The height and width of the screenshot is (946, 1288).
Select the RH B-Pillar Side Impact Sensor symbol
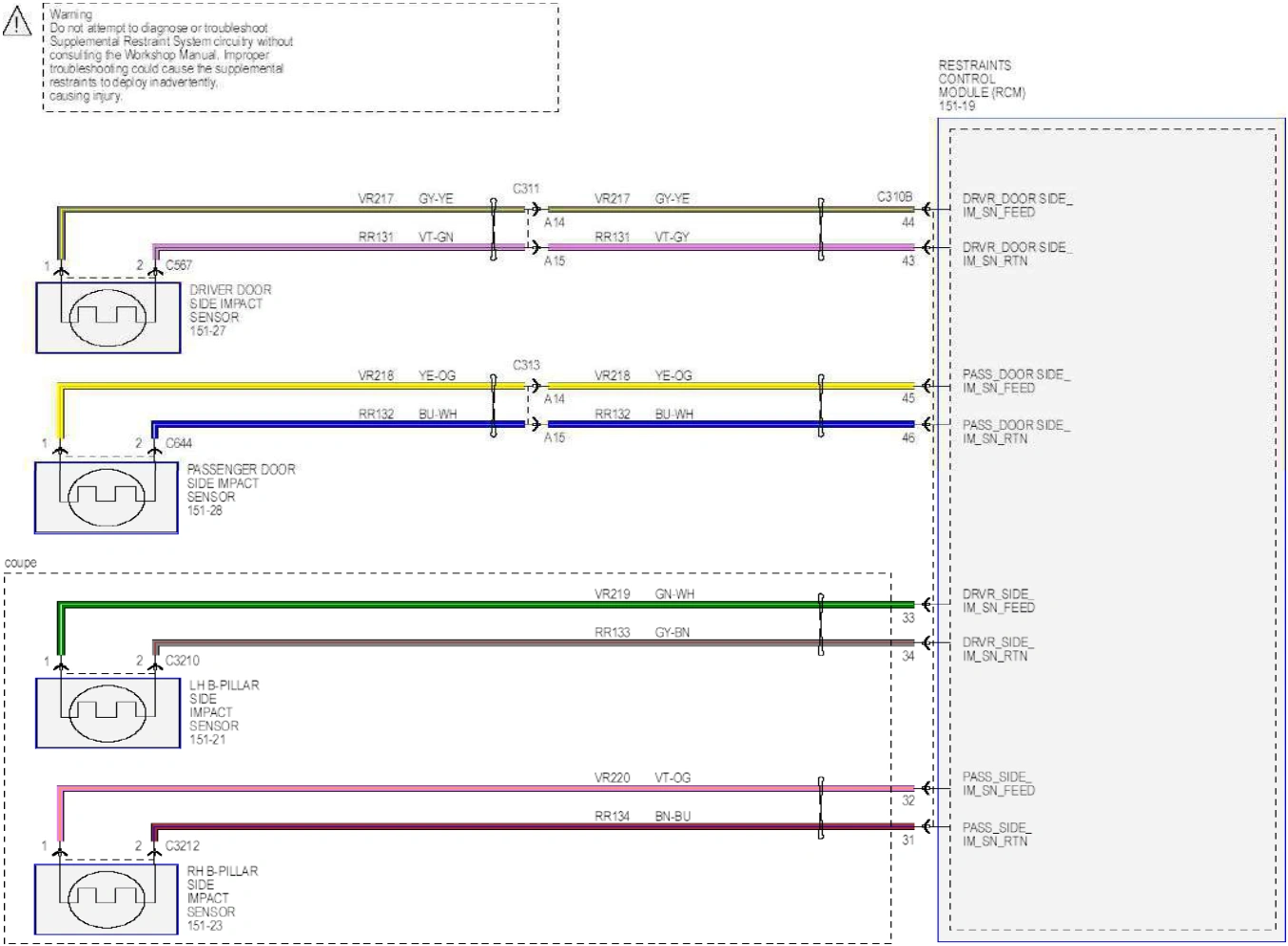tap(107, 898)
